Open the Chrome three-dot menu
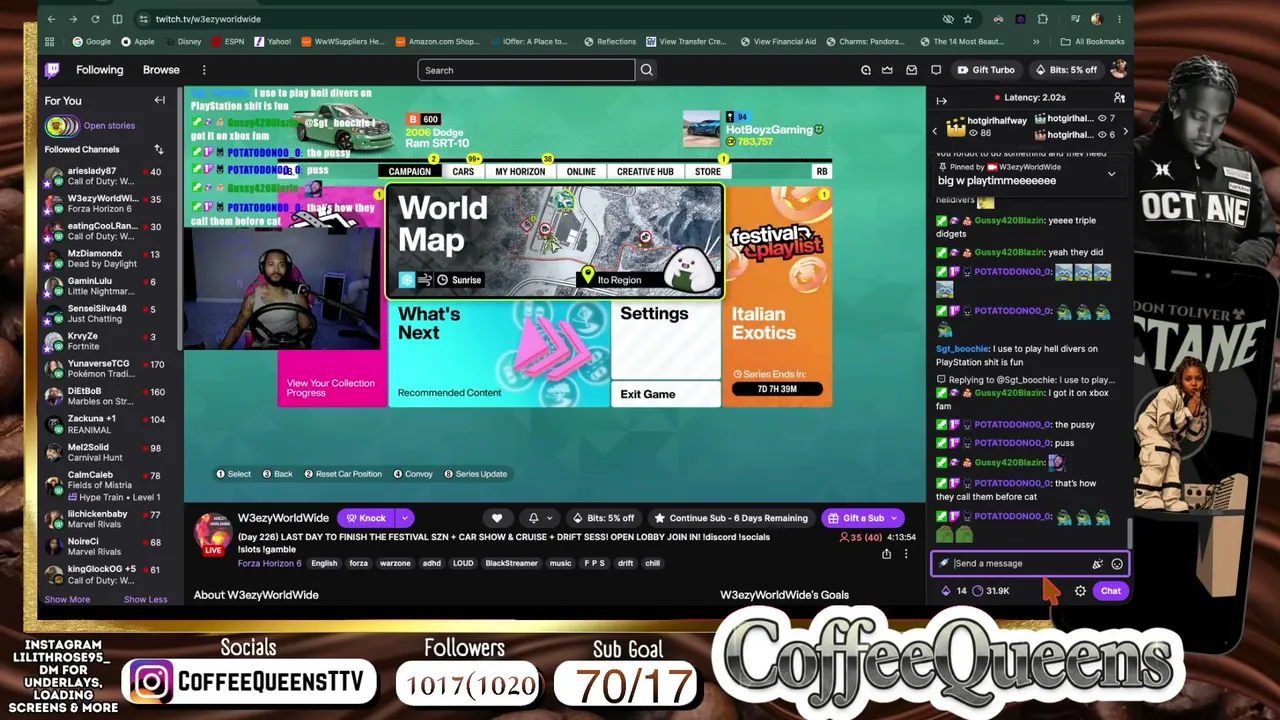The width and height of the screenshot is (1280, 720). (x=1120, y=19)
